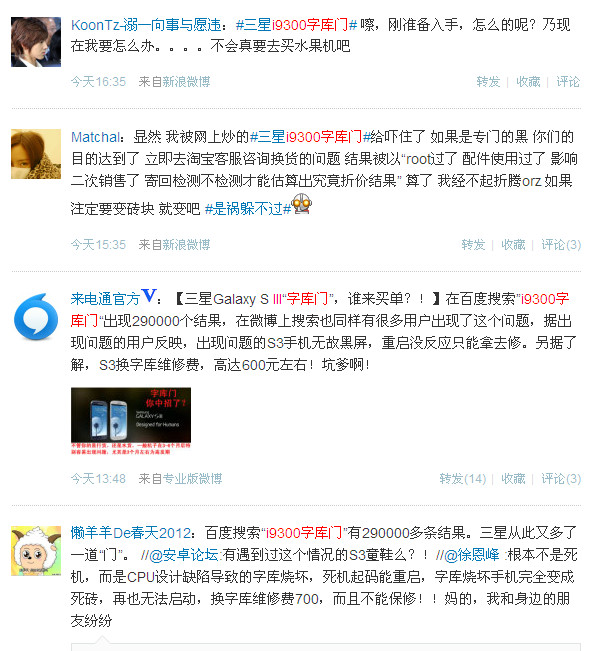Click 评论 on KoonTz's post
The height and width of the screenshot is (651, 594).
click(568, 82)
